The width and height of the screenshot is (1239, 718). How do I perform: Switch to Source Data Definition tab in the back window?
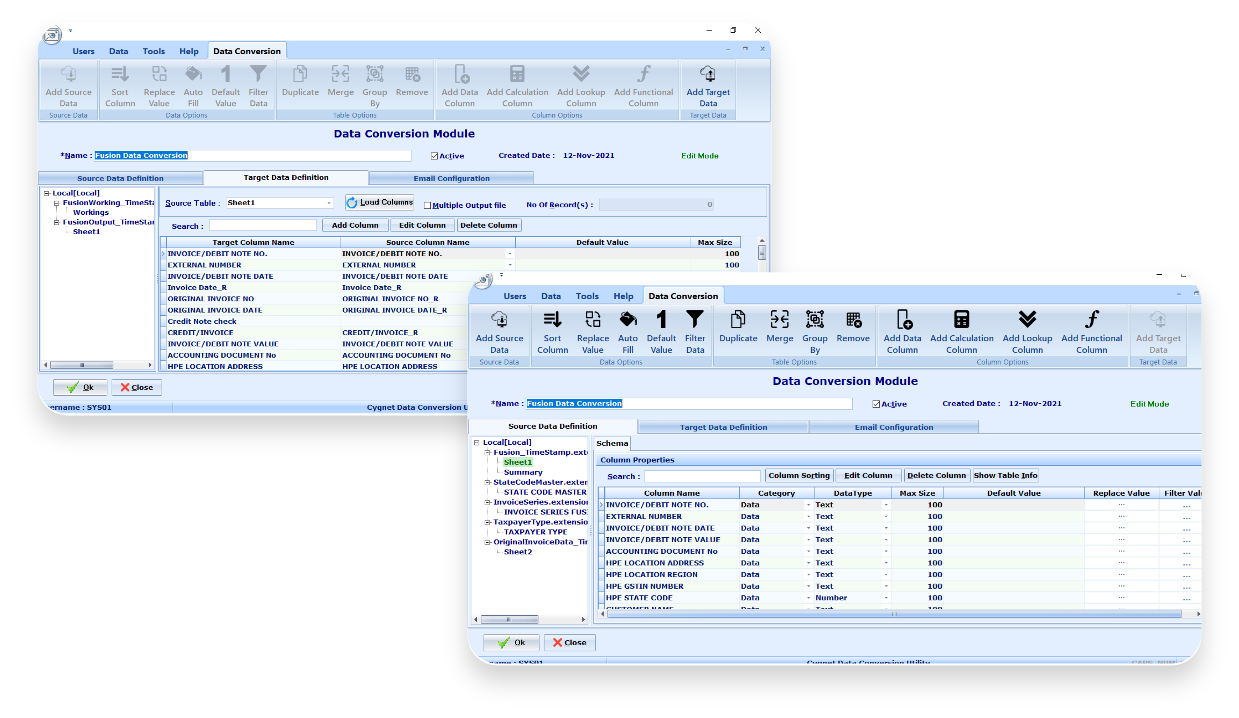pos(120,178)
